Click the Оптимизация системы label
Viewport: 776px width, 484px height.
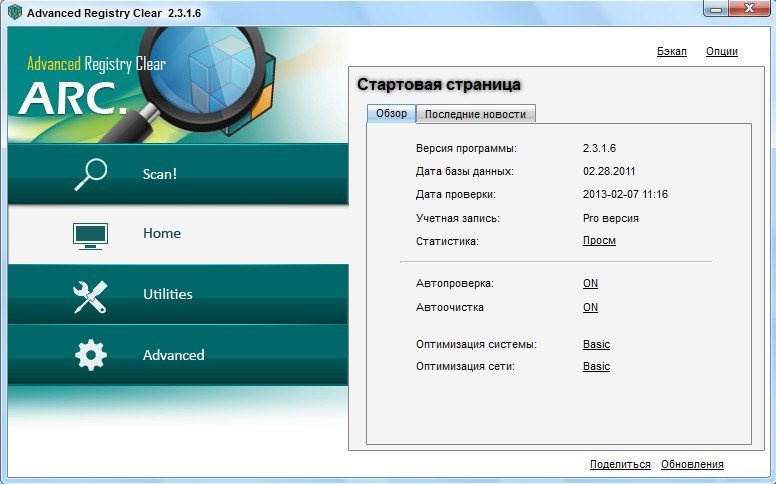[476, 344]
